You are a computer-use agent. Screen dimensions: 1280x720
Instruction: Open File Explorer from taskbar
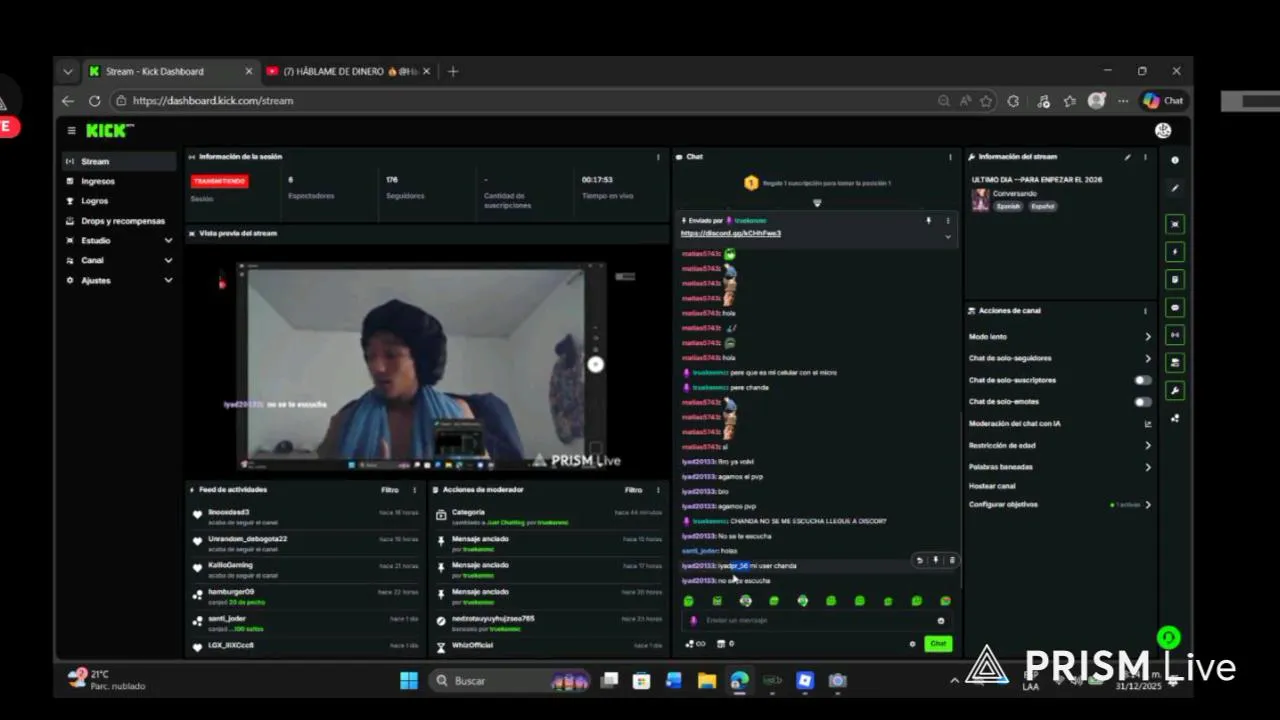point(707,681)
